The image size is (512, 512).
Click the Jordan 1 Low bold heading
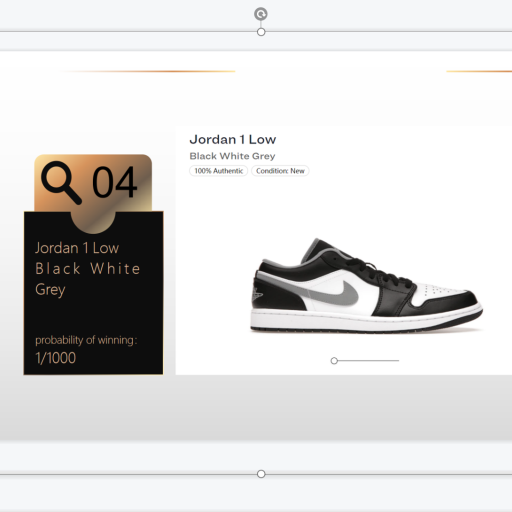tap(233, 139)
